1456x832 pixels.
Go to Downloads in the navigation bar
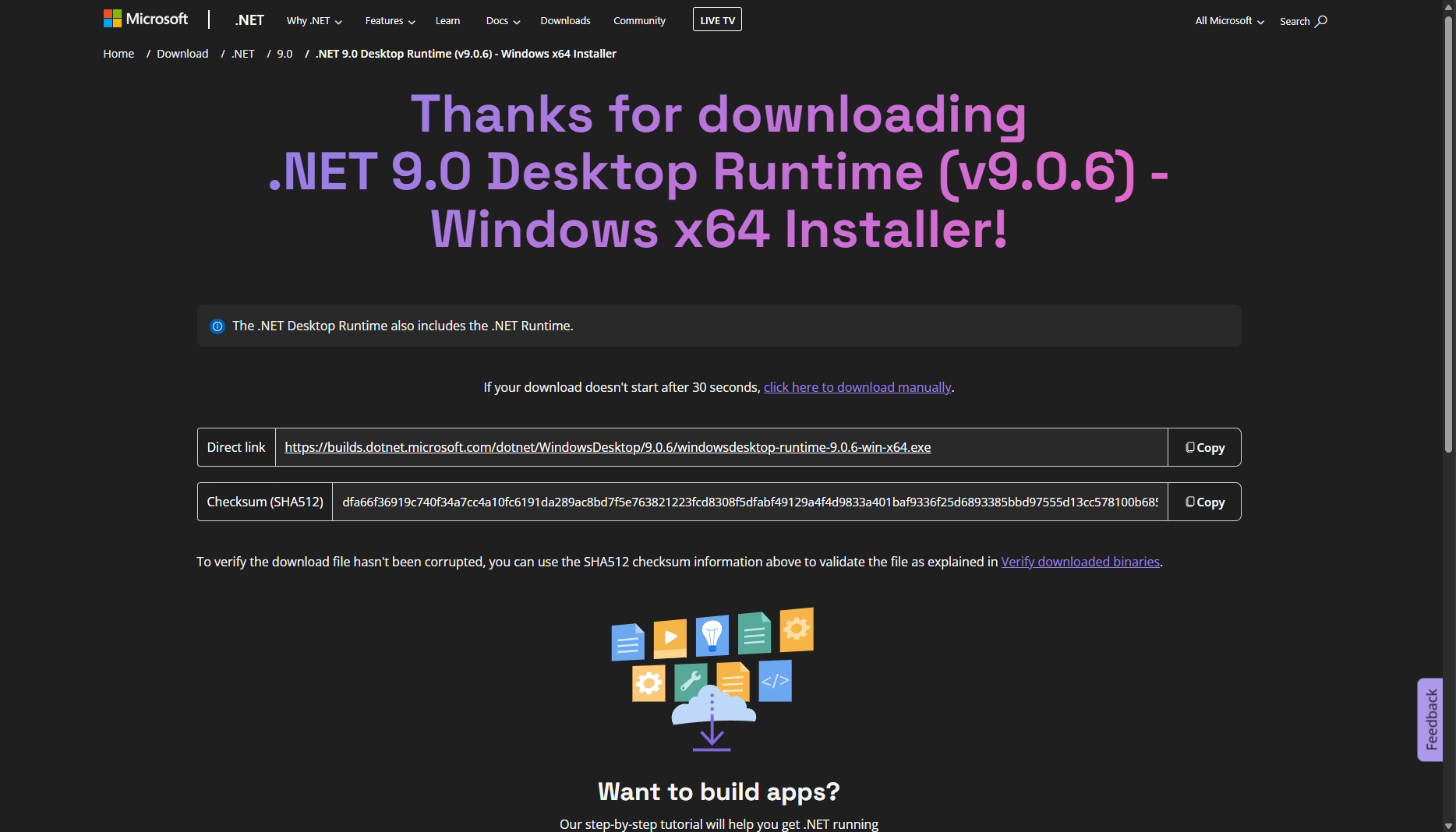[x=565, y=20]
